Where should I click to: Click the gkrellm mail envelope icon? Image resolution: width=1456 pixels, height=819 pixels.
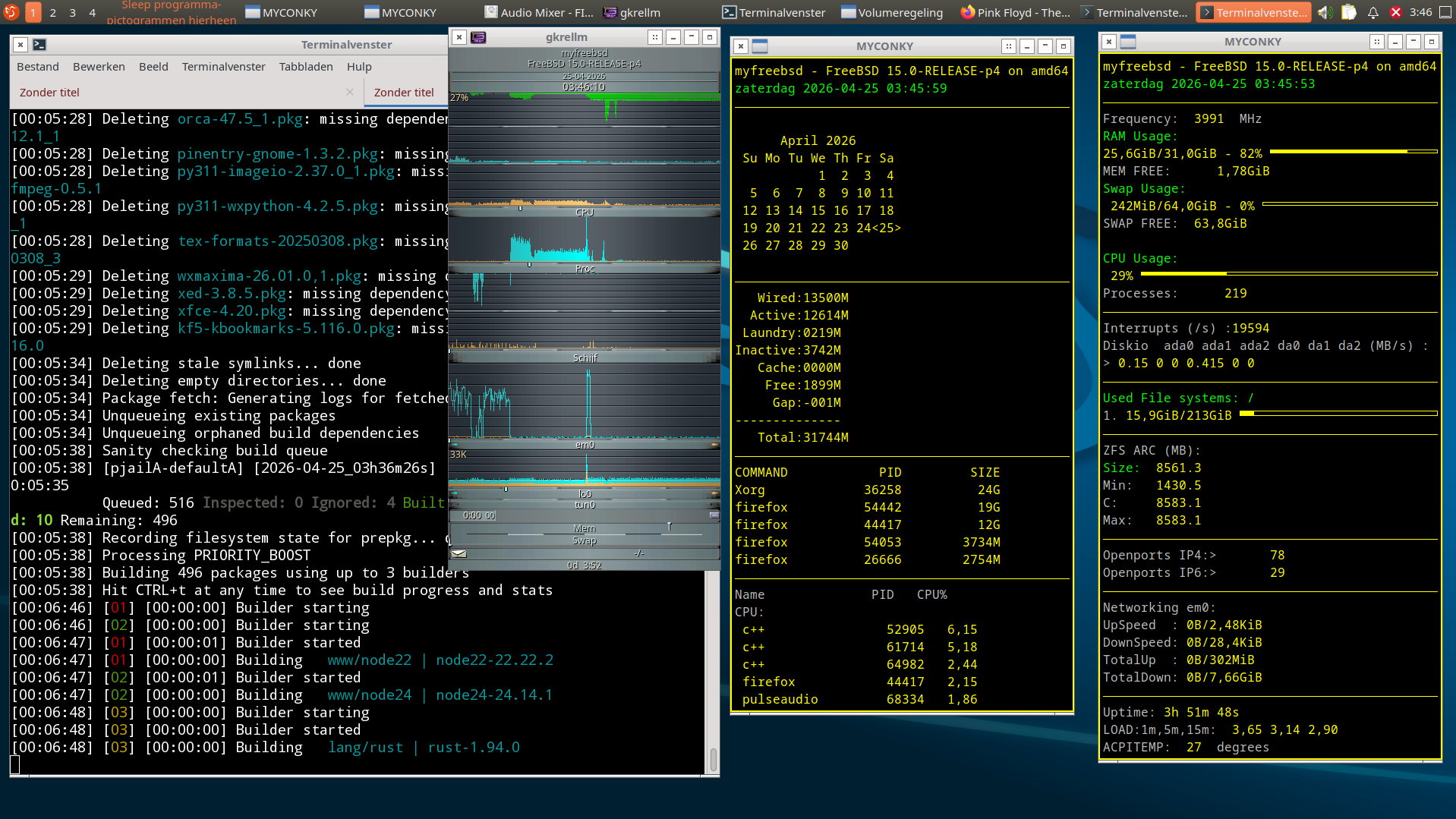(459, 553)
